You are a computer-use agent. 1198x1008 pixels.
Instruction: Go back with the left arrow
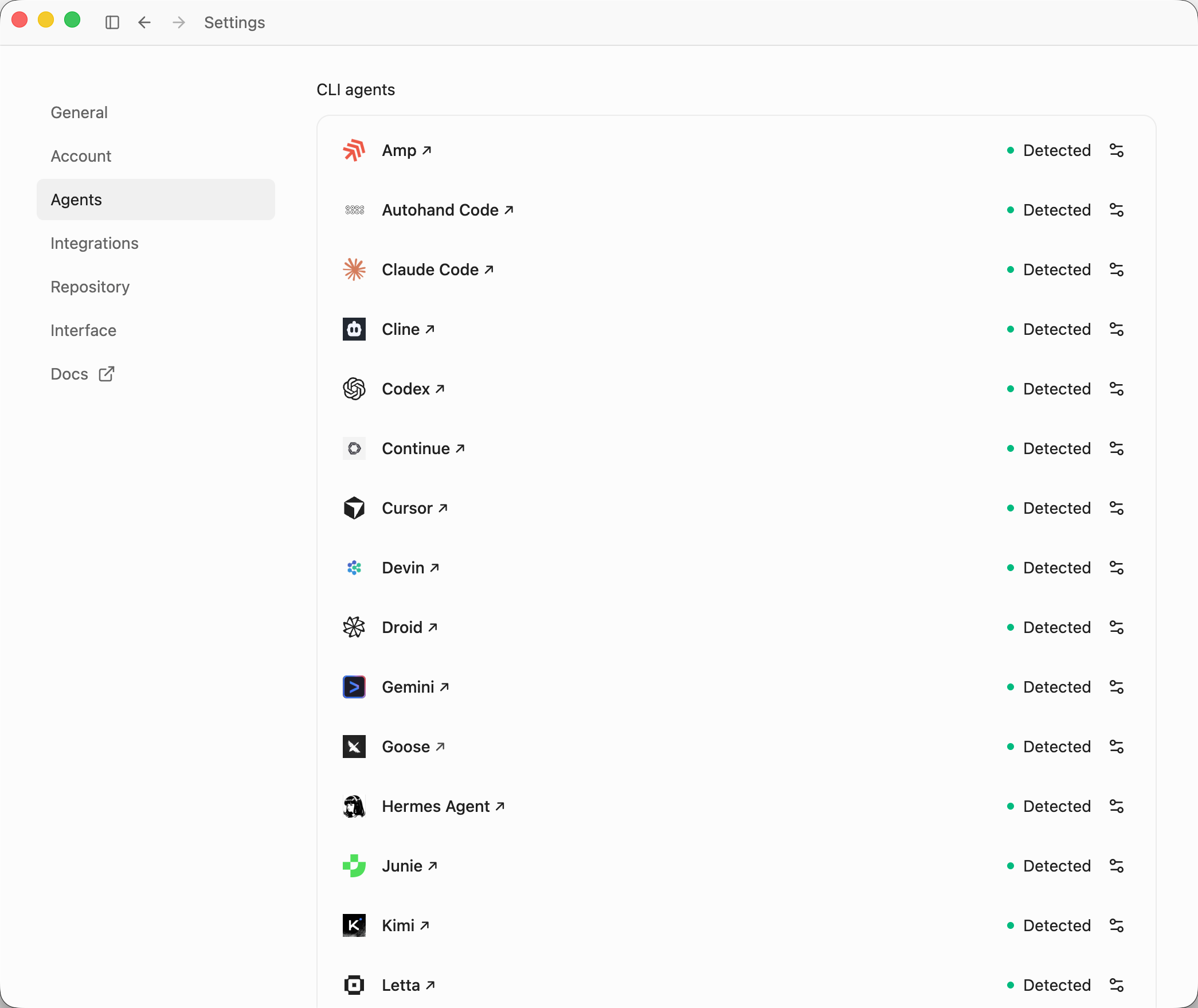144,22
